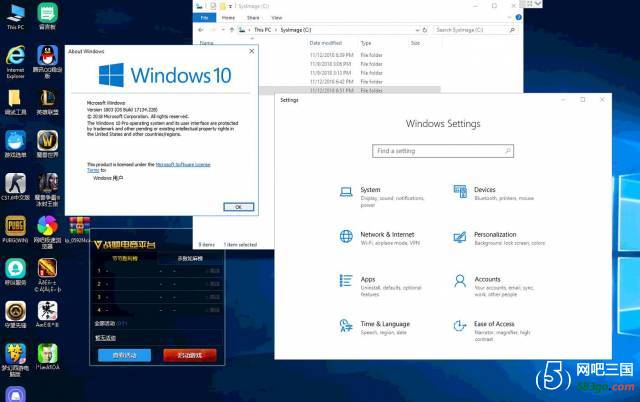Go back in File Explorer navigation

[x=200, y=30]
